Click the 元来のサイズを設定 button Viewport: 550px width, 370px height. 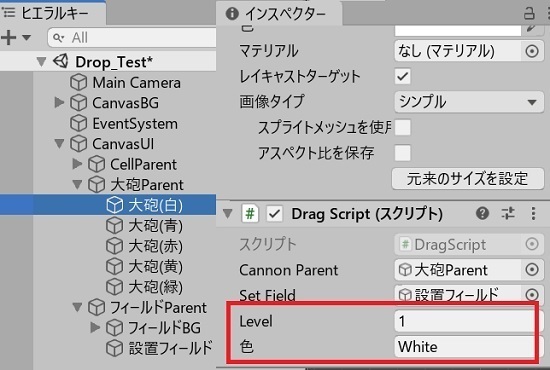point(468,179)
